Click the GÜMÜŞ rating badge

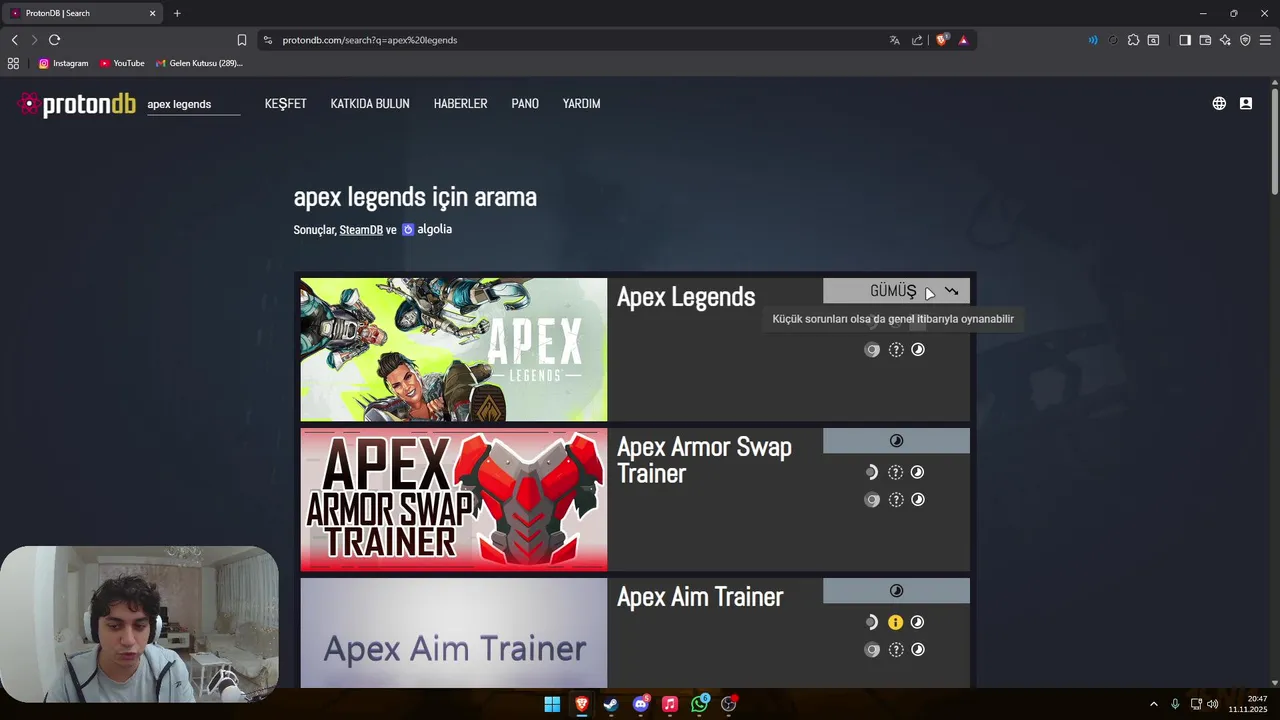click(896, 291)
